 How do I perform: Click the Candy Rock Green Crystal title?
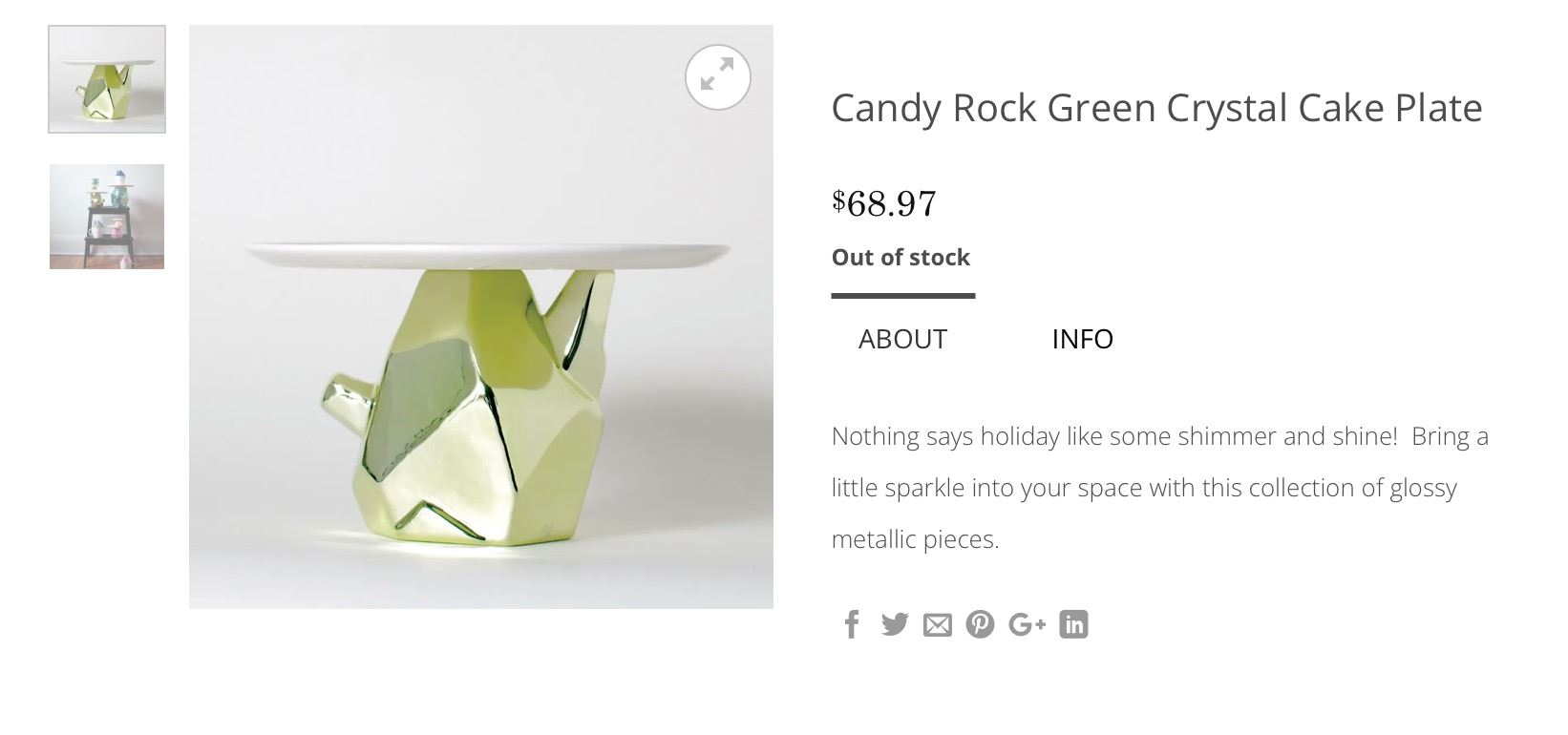[x=1156, y=108]
